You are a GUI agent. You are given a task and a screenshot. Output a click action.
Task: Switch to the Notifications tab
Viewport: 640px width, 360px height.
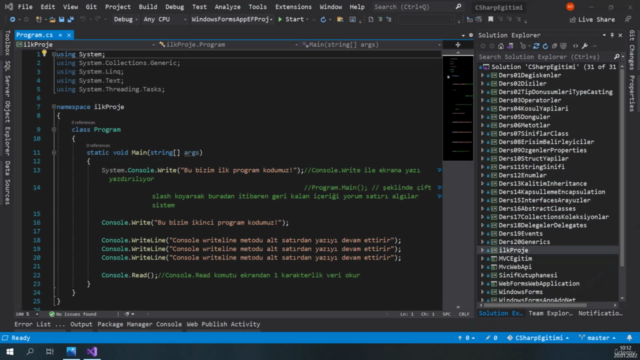pyautogui.click(x=600, y=313)
